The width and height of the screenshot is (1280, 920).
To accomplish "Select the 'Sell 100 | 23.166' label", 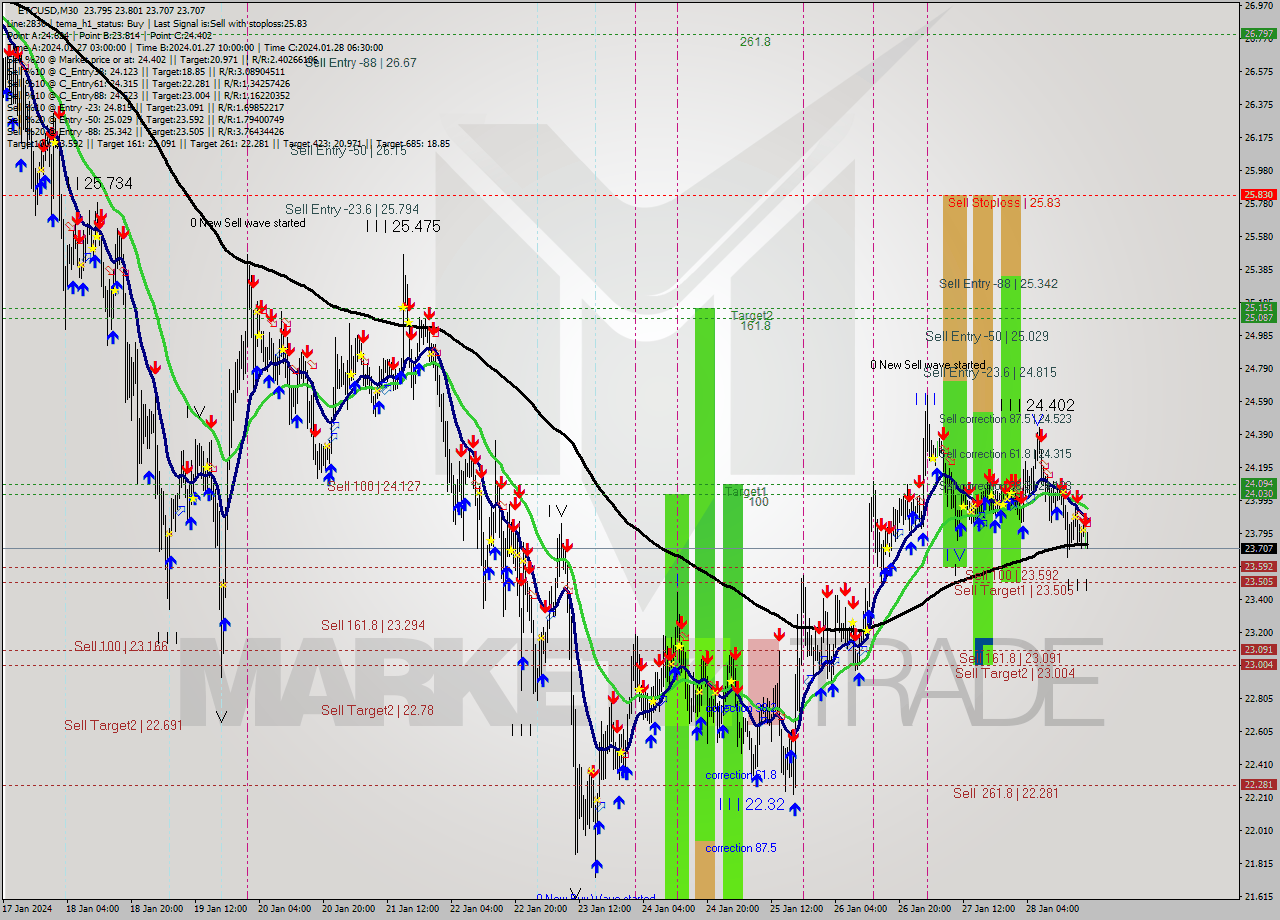I will 121,646.
